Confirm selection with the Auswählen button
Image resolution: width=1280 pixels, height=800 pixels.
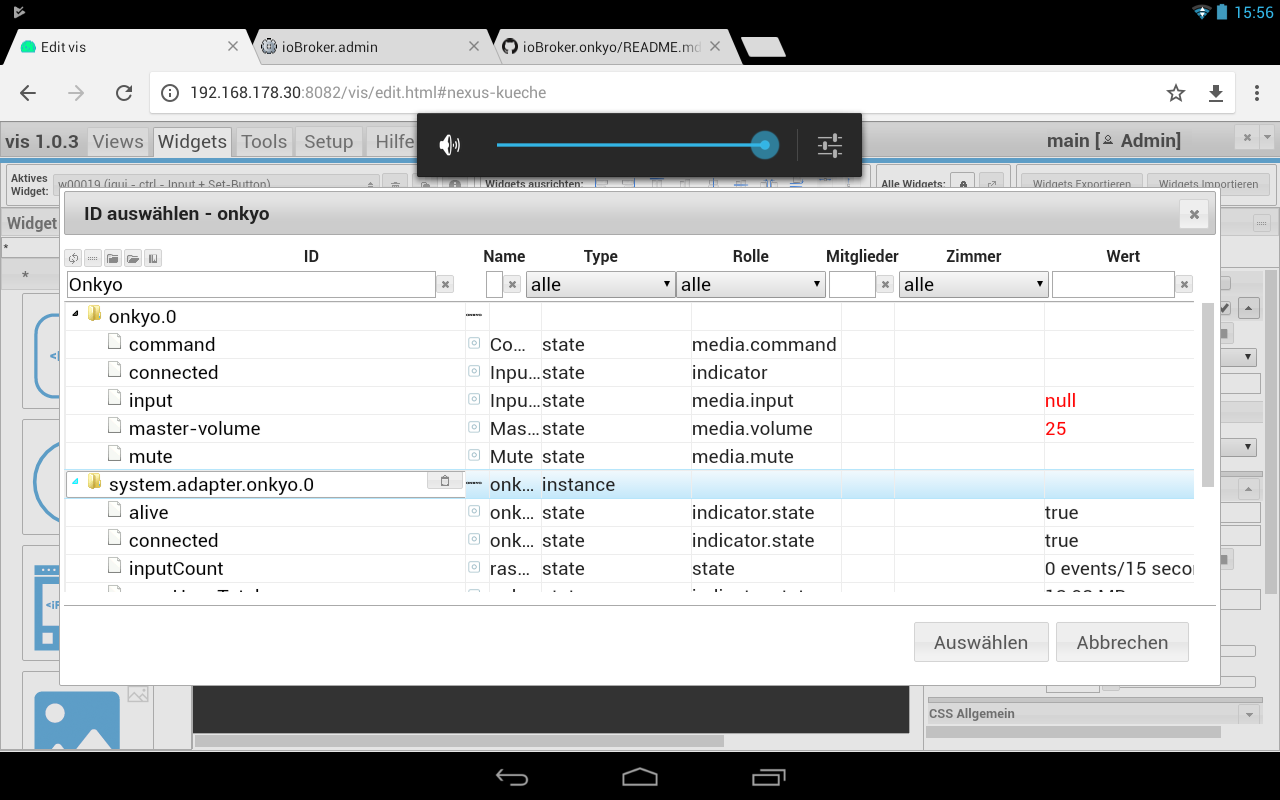tap(981, 642)
